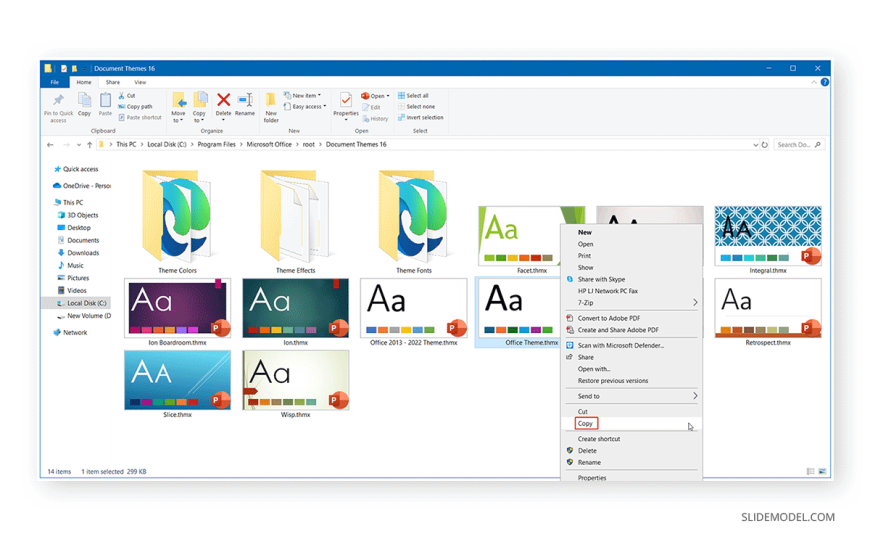The height and width of the screenshot is (539, 870).
Task: Select Videos in navigation pane
Action: click(72, 291)
